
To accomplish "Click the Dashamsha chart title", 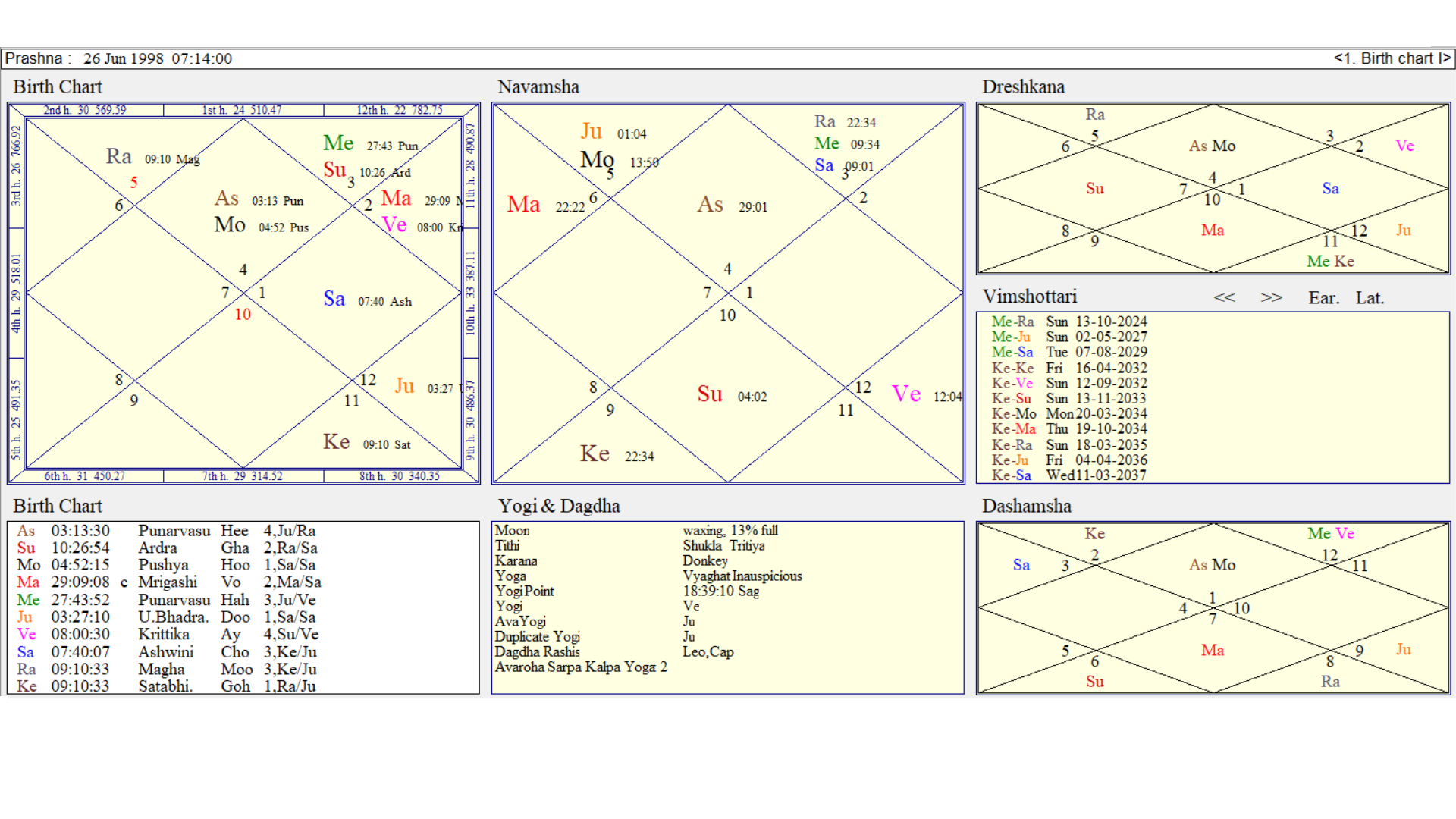I will click(1026, 506).
